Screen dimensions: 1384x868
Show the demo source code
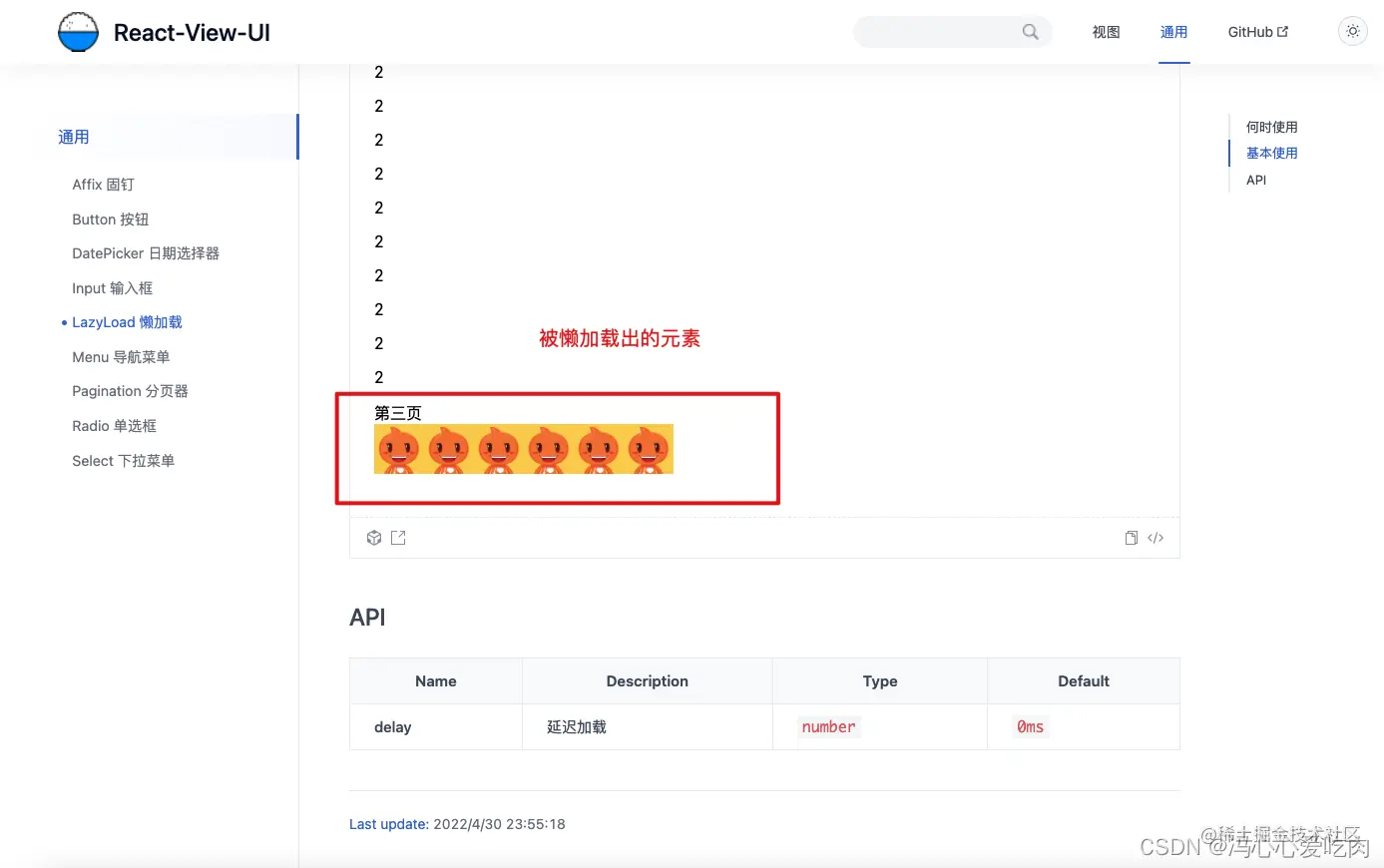pyautogui.click(x=1155, y=538)
